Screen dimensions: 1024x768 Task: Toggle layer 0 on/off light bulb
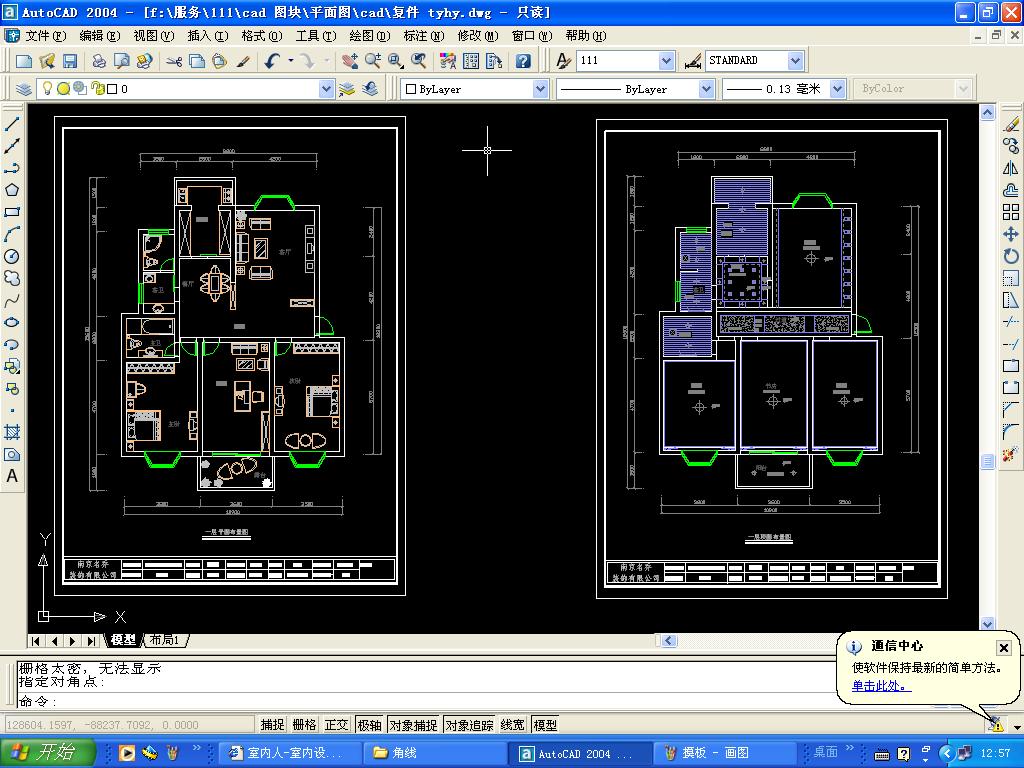point(47,88)
